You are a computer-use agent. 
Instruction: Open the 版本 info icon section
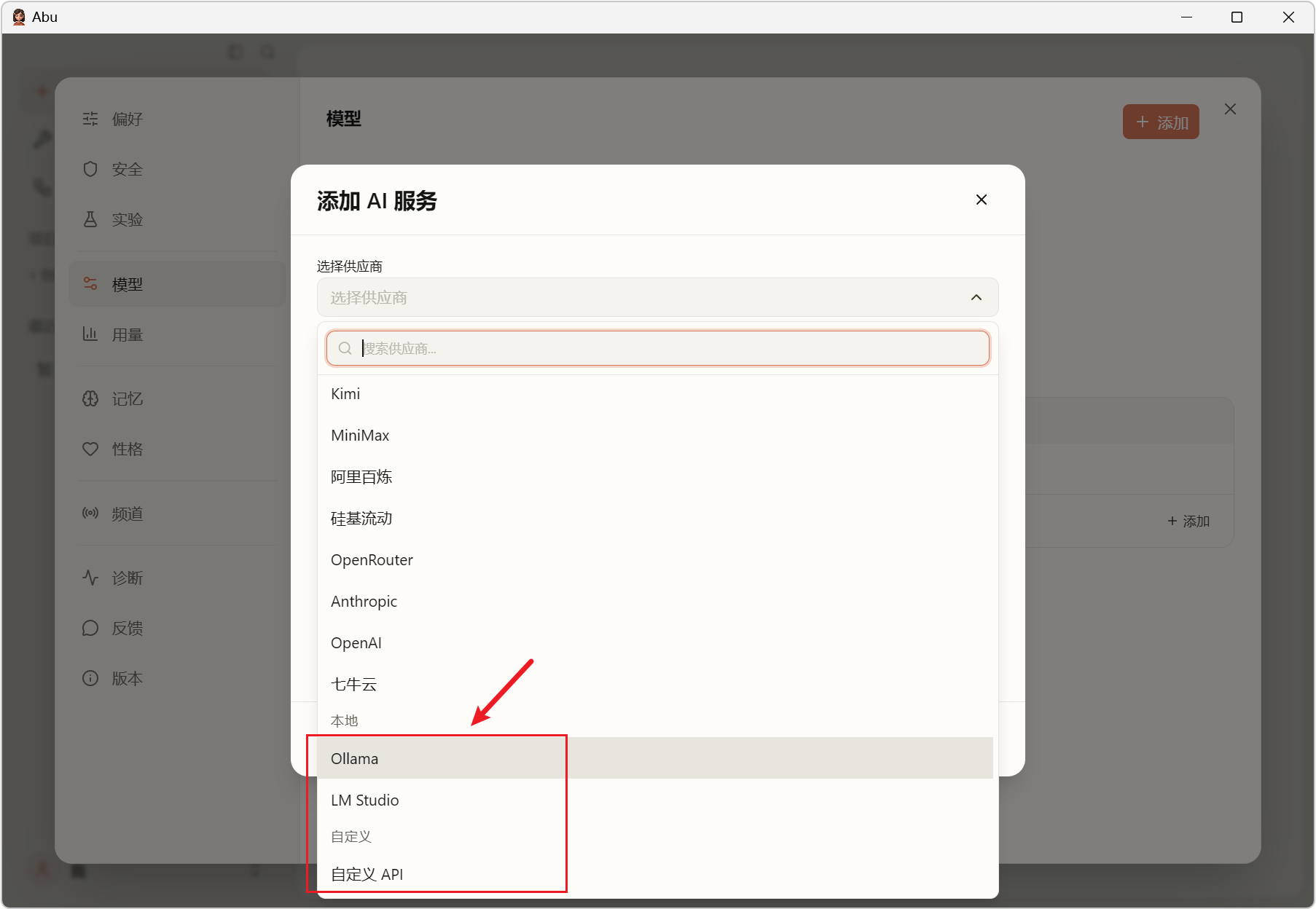(90, 678)
